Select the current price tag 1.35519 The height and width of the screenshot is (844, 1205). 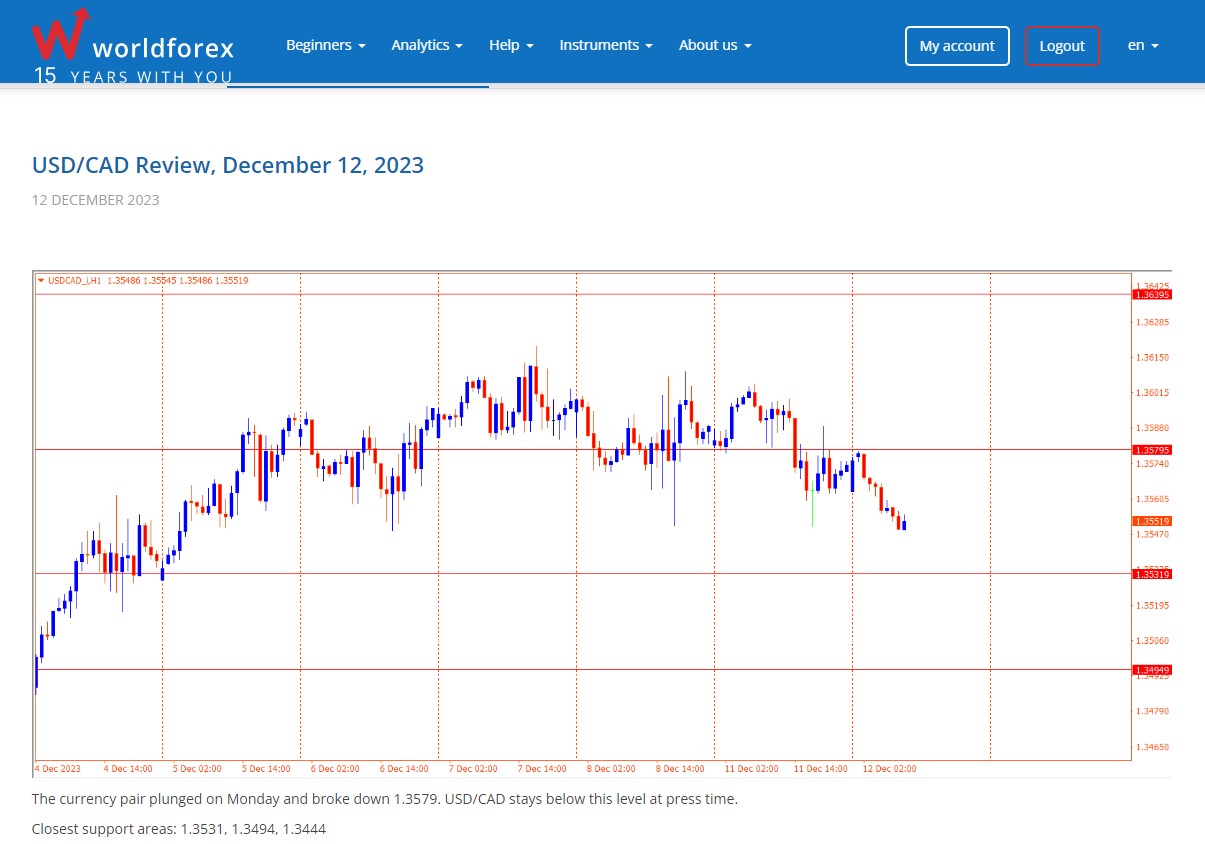click(1152, 520)
